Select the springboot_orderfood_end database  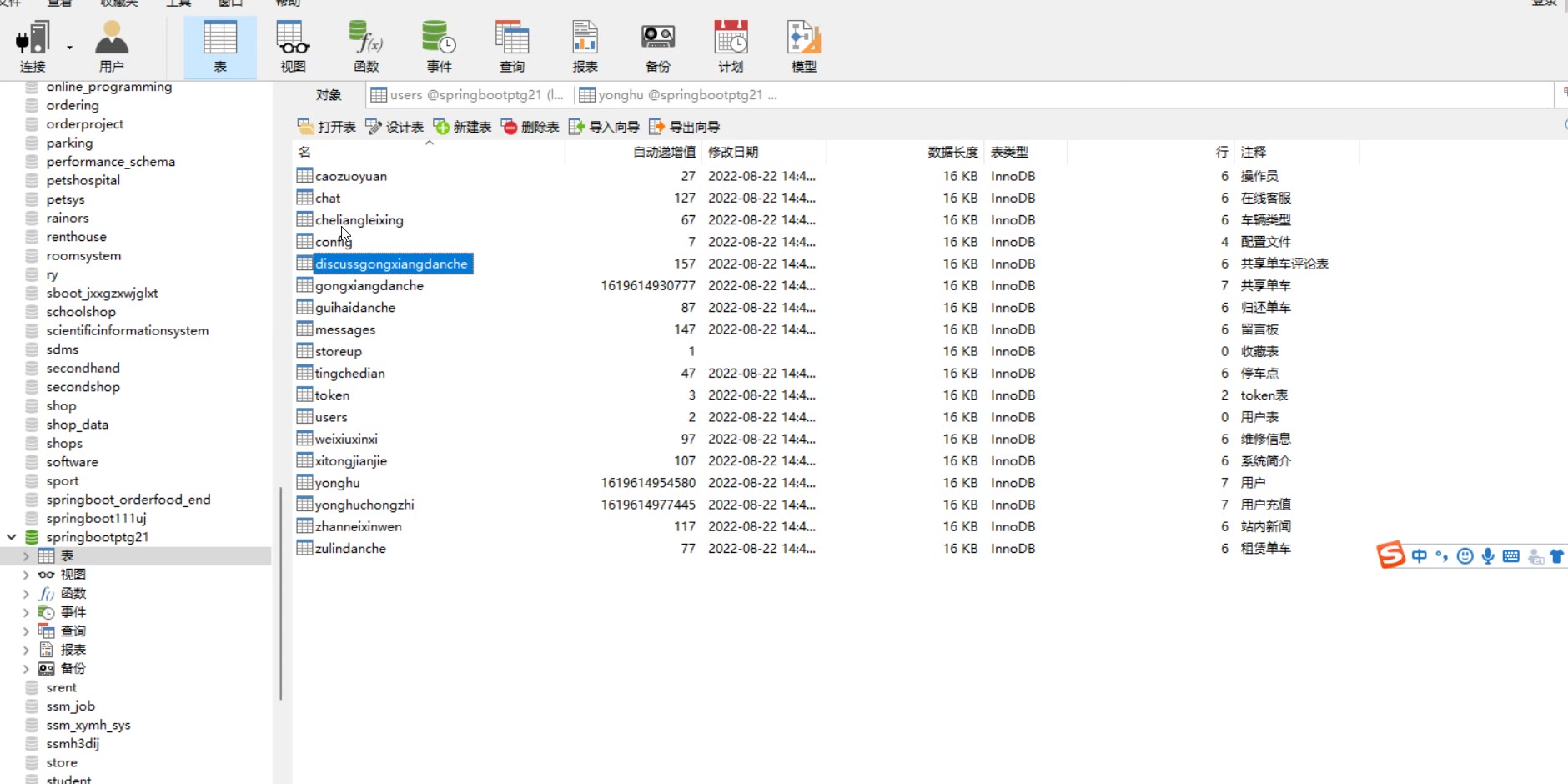128,500
